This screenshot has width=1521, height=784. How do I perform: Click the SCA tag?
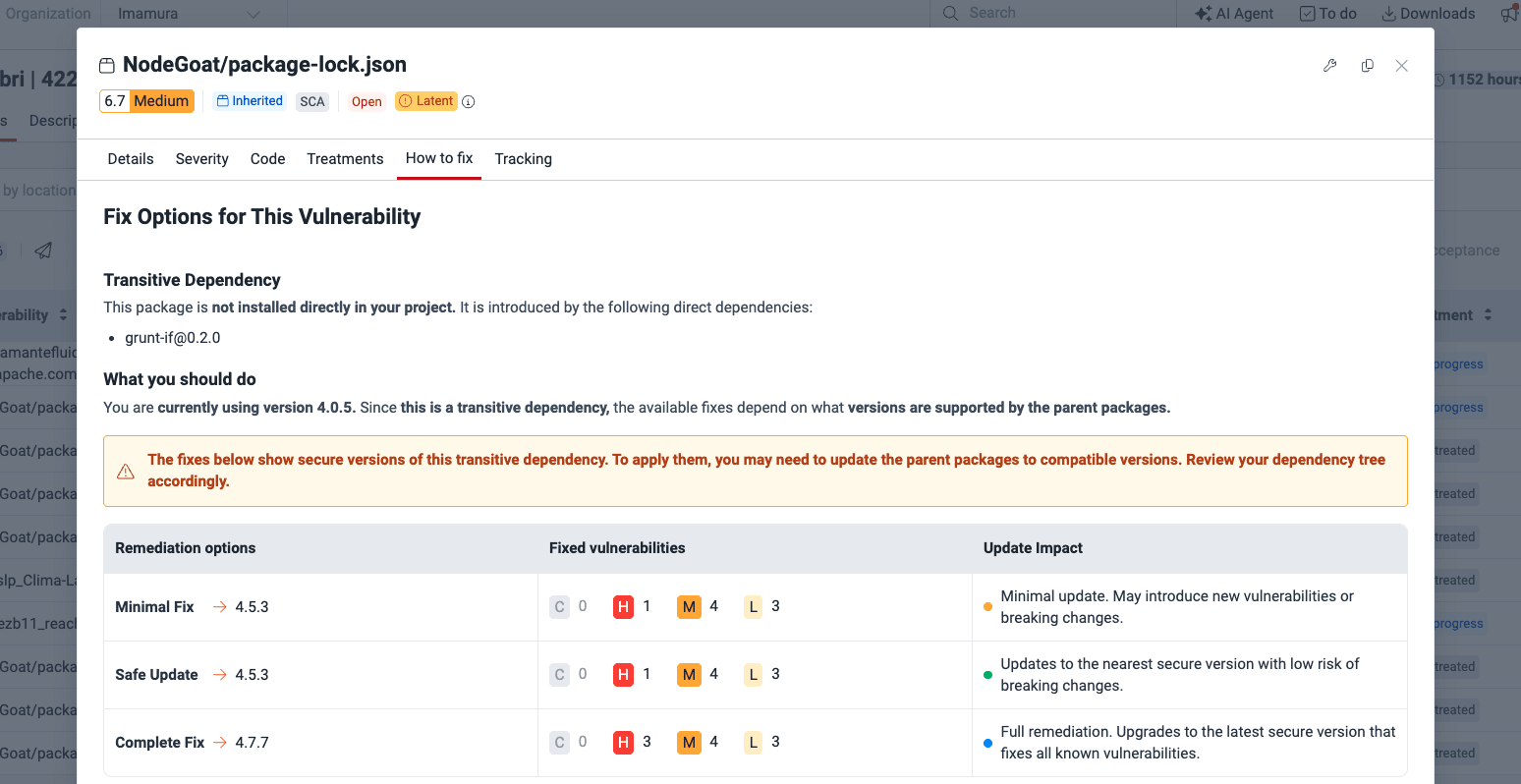312,101
